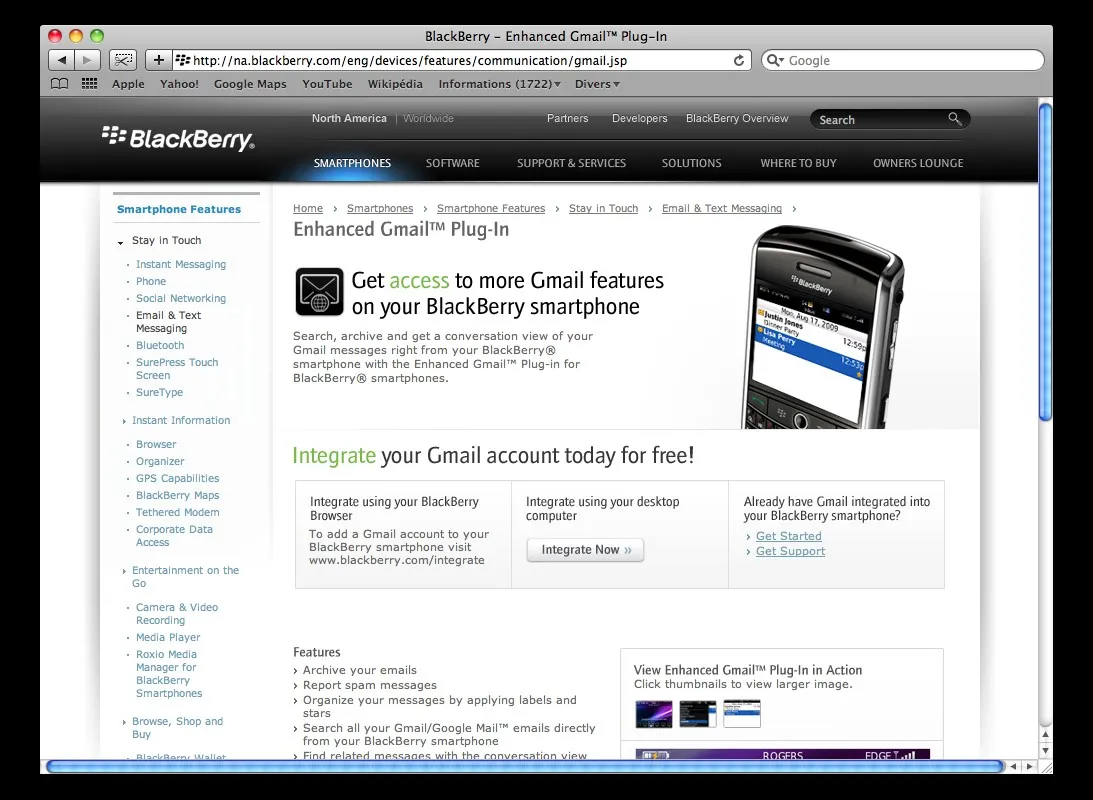This screenshot has height=800, width=1093.
Task: Click the Home breadcrumb link
Action: (307, 208)
